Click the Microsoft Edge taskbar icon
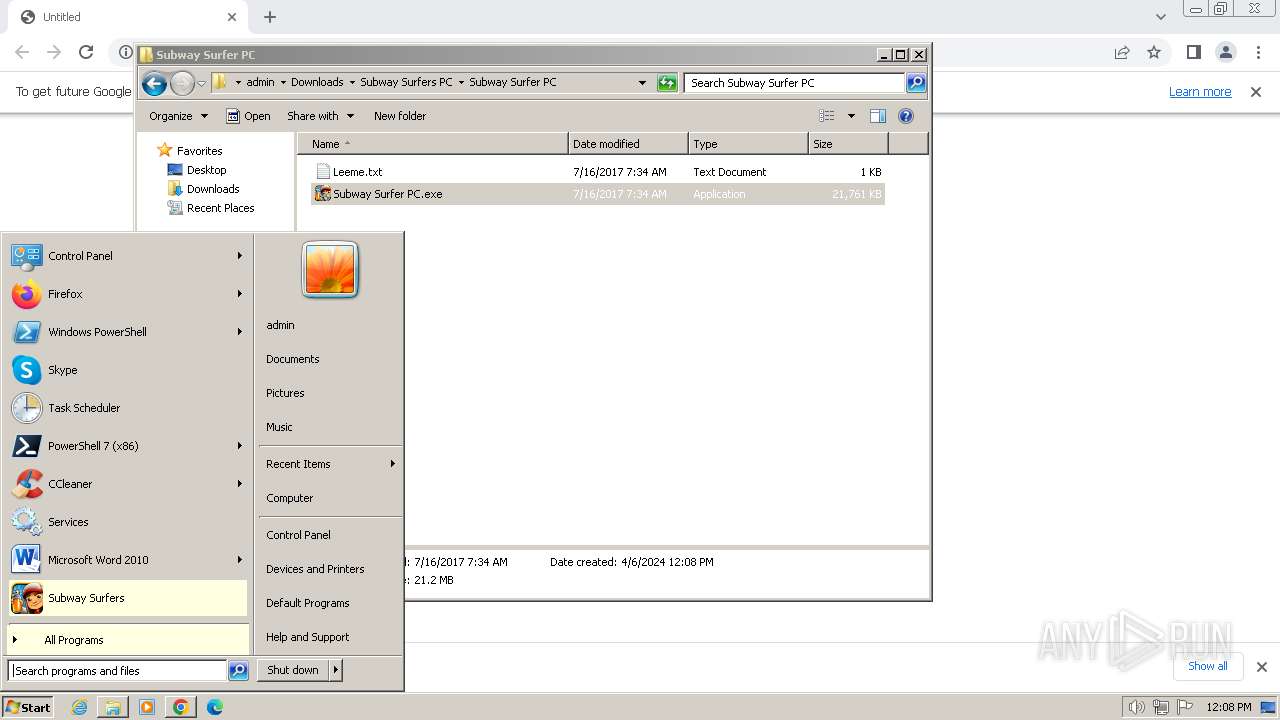 (215, 707)
